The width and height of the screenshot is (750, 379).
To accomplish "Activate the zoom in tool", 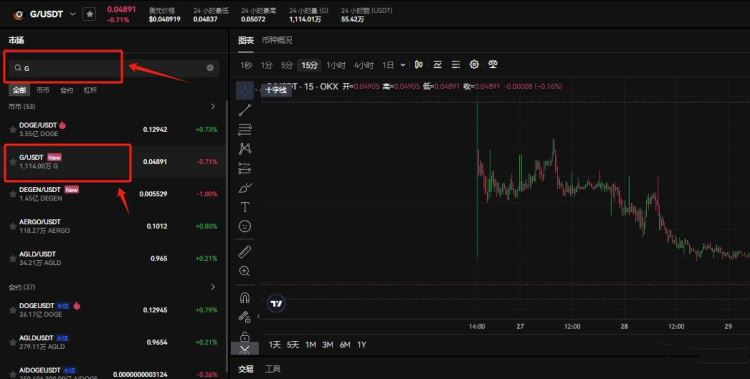I will [245, 271].
